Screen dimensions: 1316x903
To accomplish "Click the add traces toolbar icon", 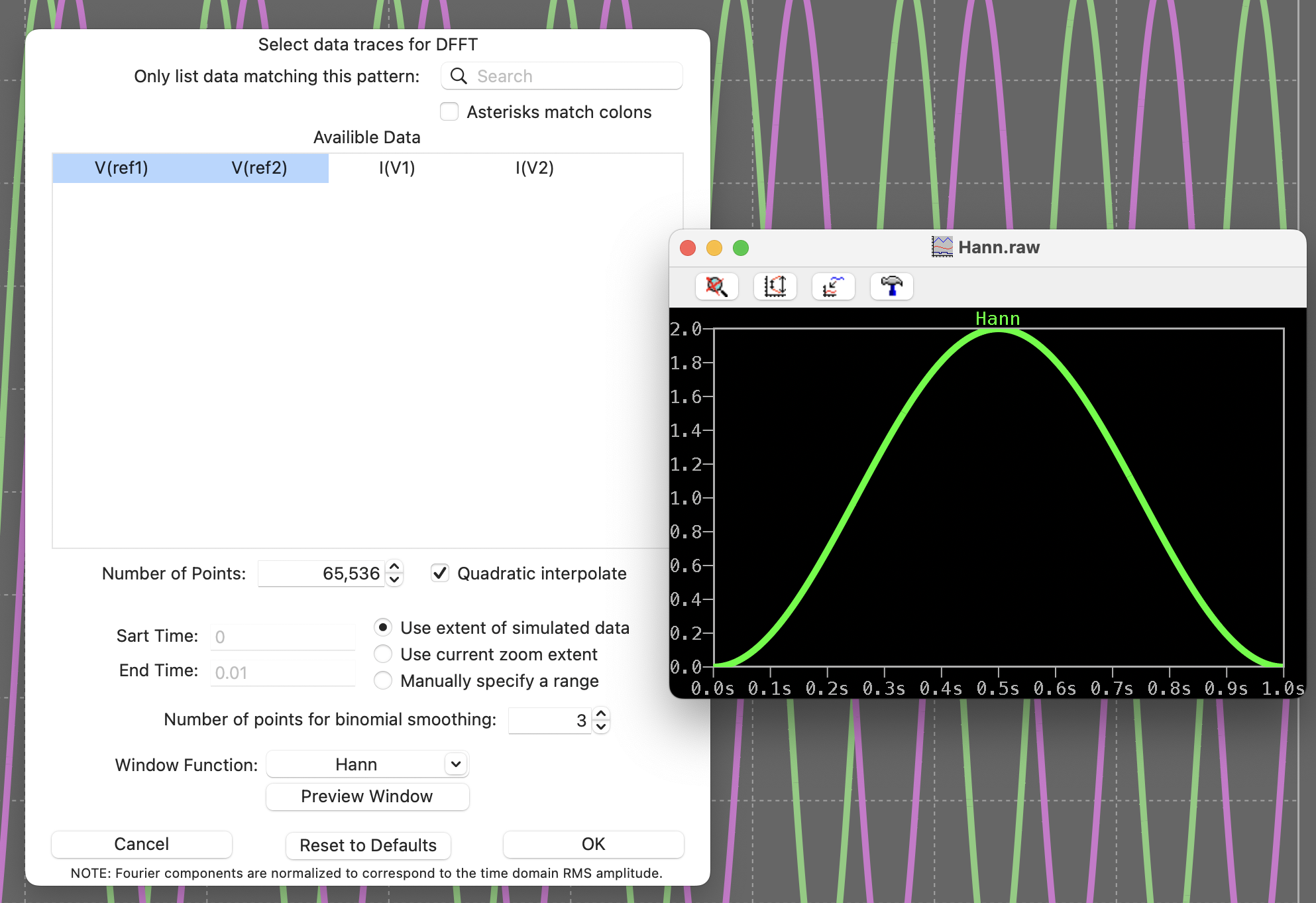I will pos(833,286).
